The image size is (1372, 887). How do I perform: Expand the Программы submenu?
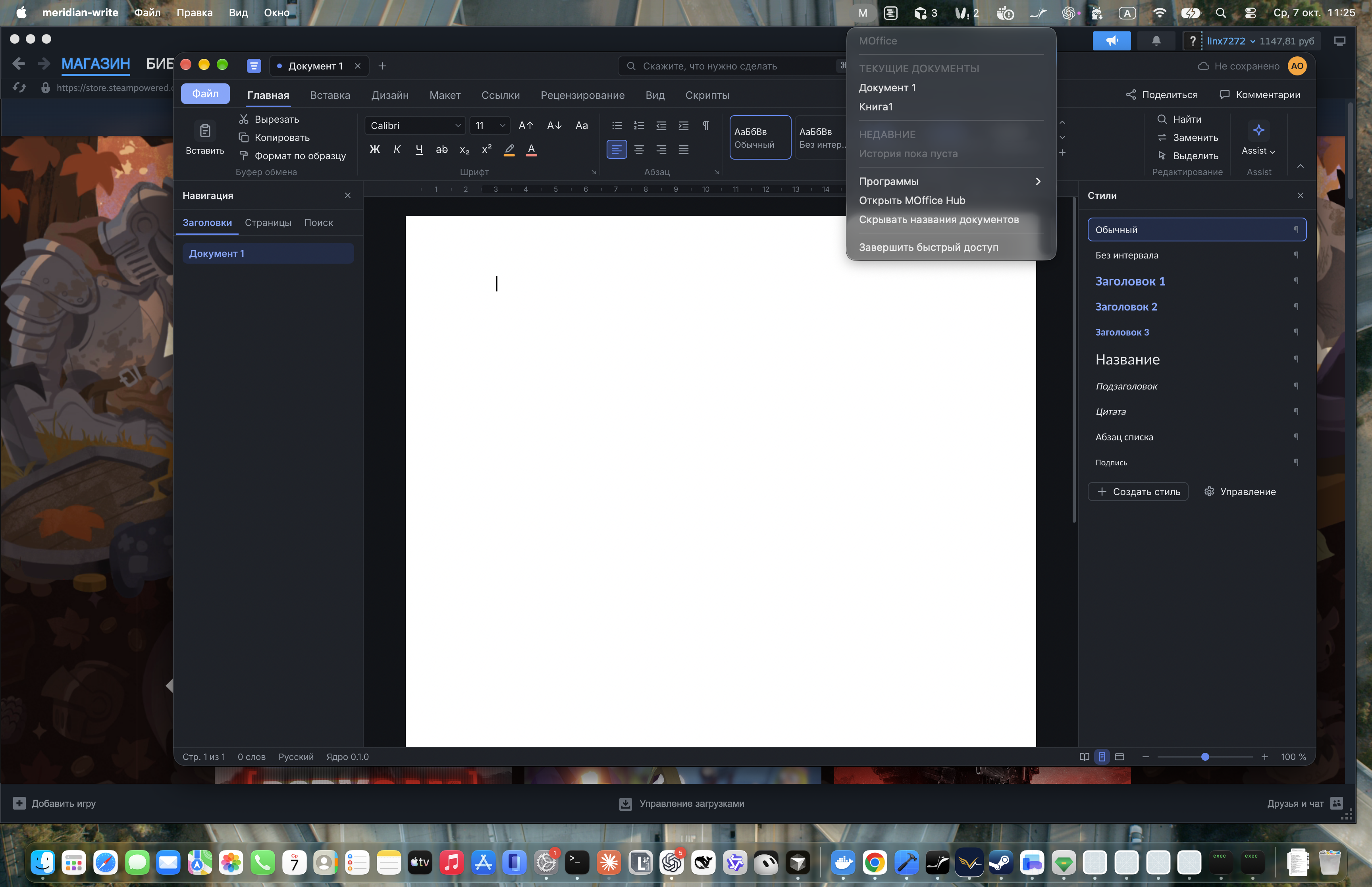951,181
